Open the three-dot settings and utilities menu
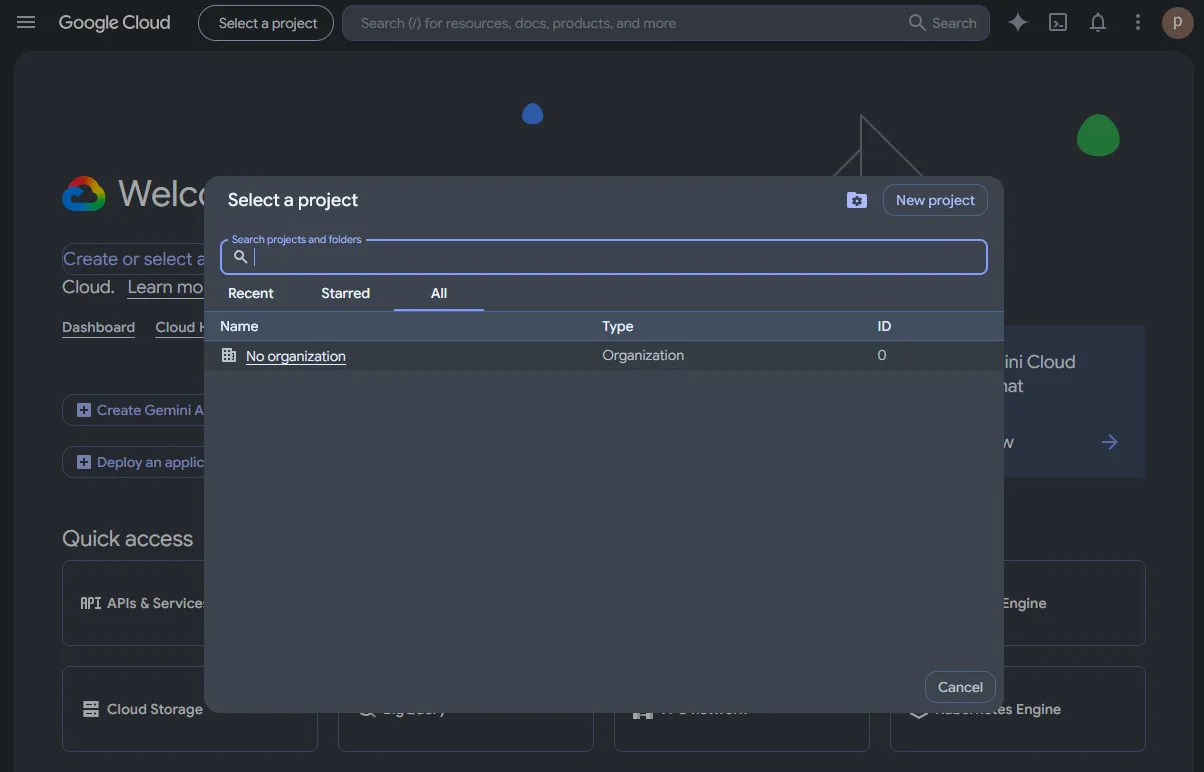Screen dimensions: 1204x772 1138,22
